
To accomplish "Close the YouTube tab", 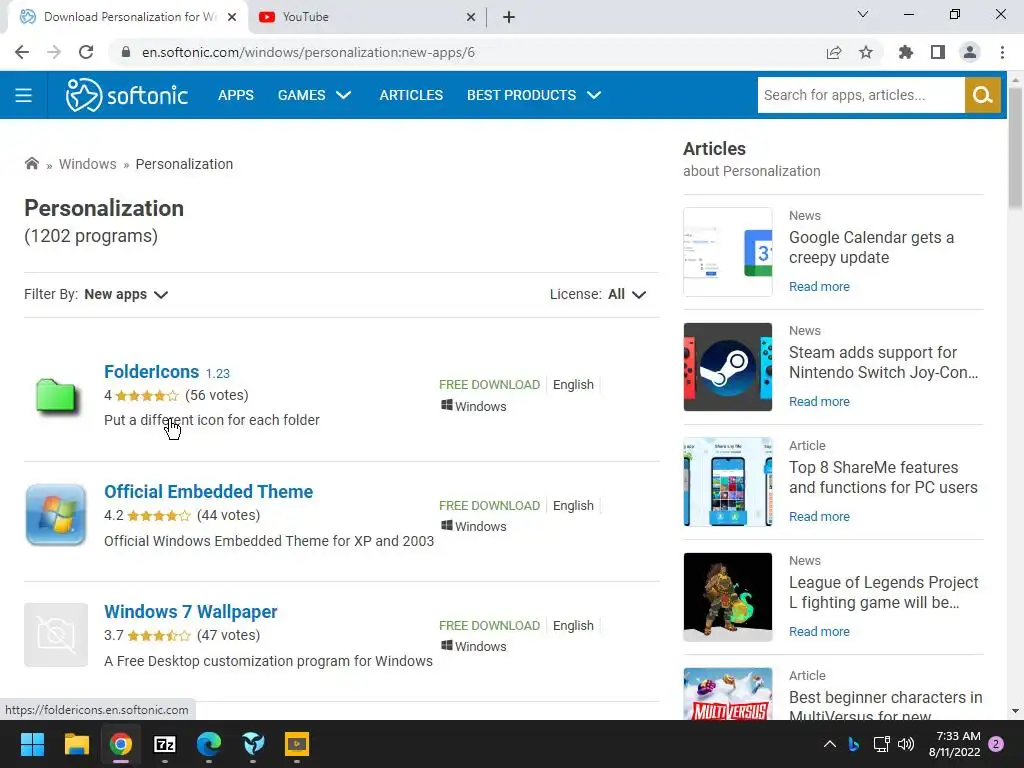I will pos(471,17).
